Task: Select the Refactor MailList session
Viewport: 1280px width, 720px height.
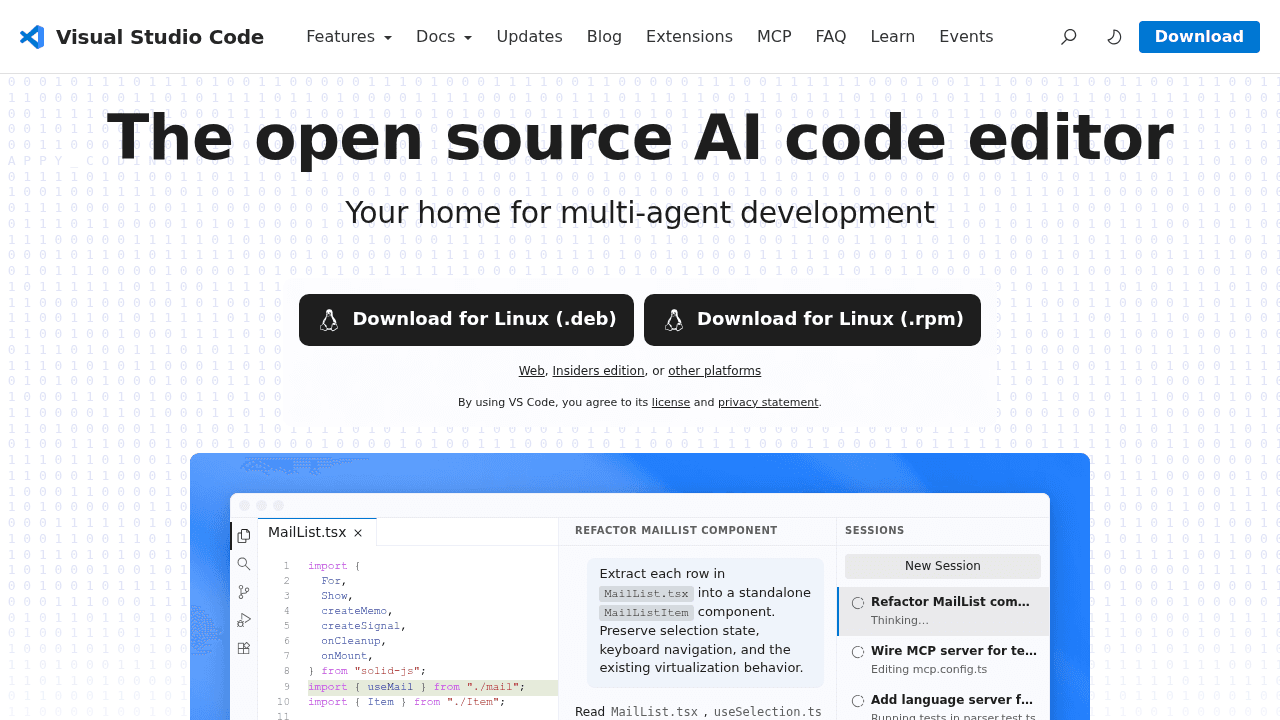Action: point(943,611)
